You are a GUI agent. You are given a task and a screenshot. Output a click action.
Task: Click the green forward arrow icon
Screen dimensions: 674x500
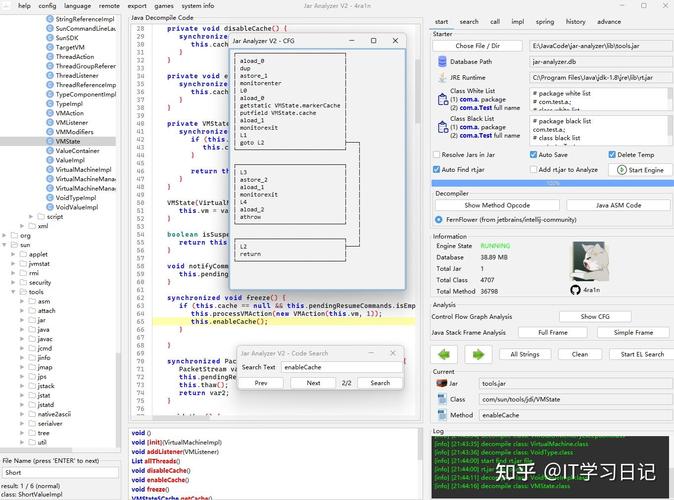point(478,354)
